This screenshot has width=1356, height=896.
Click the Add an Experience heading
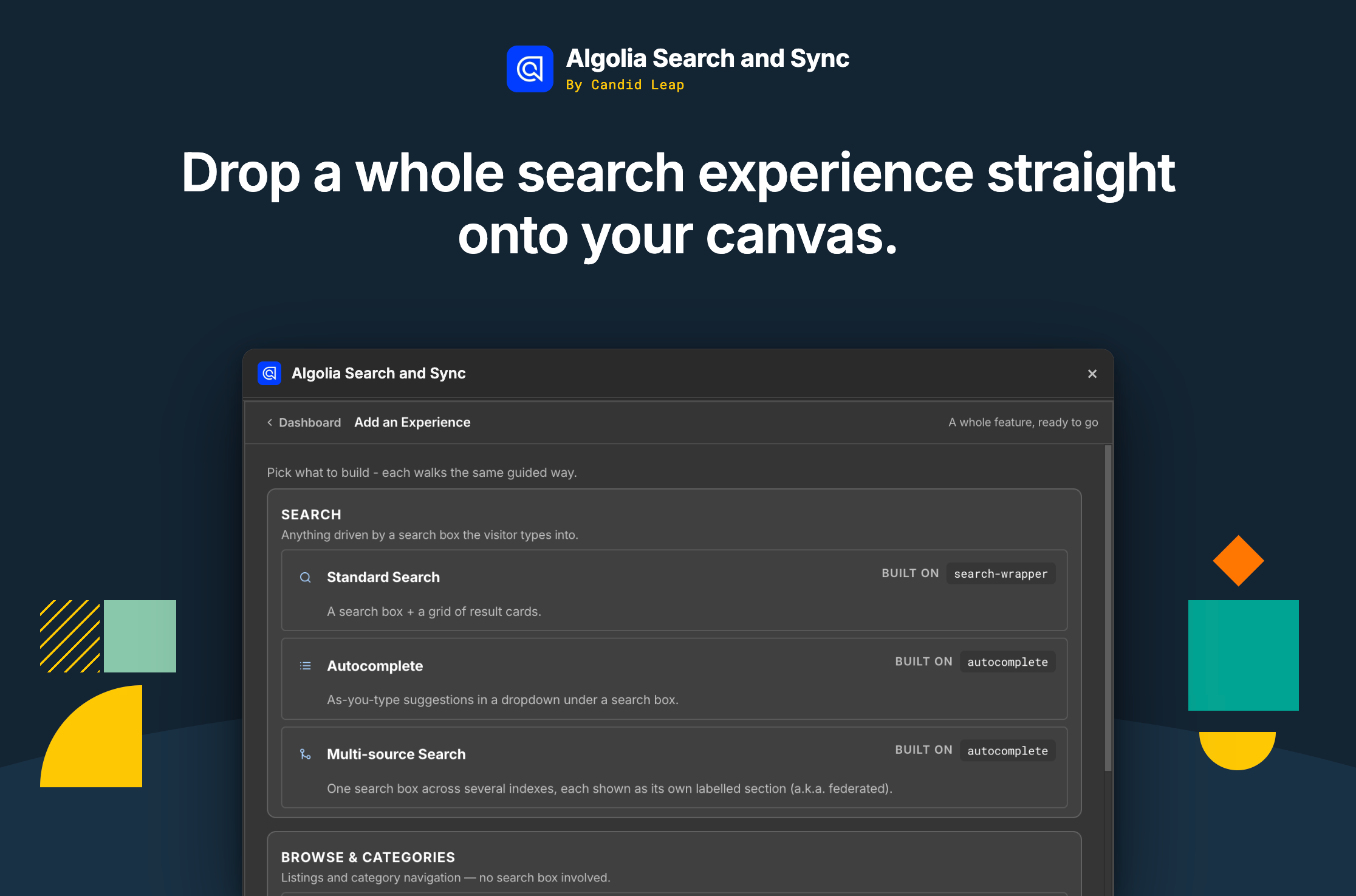click(x=413, y=422)
